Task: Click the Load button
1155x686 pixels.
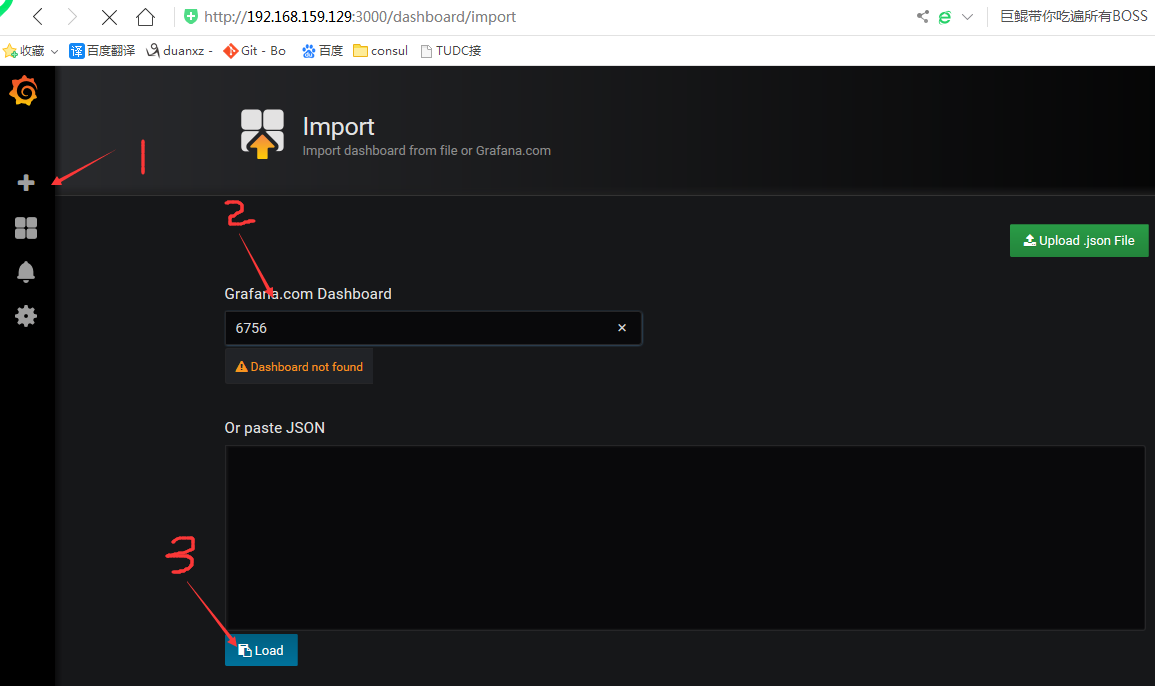Action: 261,650
